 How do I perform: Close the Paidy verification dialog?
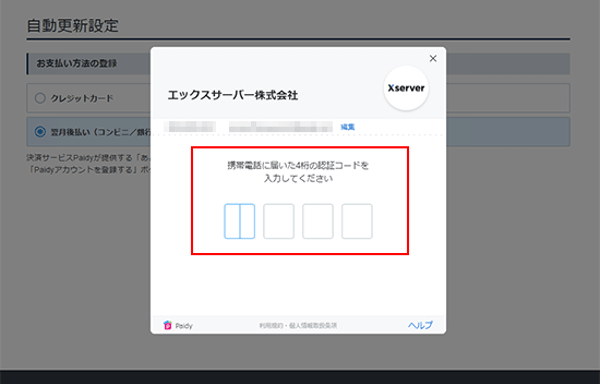click(x=433, y=59)
